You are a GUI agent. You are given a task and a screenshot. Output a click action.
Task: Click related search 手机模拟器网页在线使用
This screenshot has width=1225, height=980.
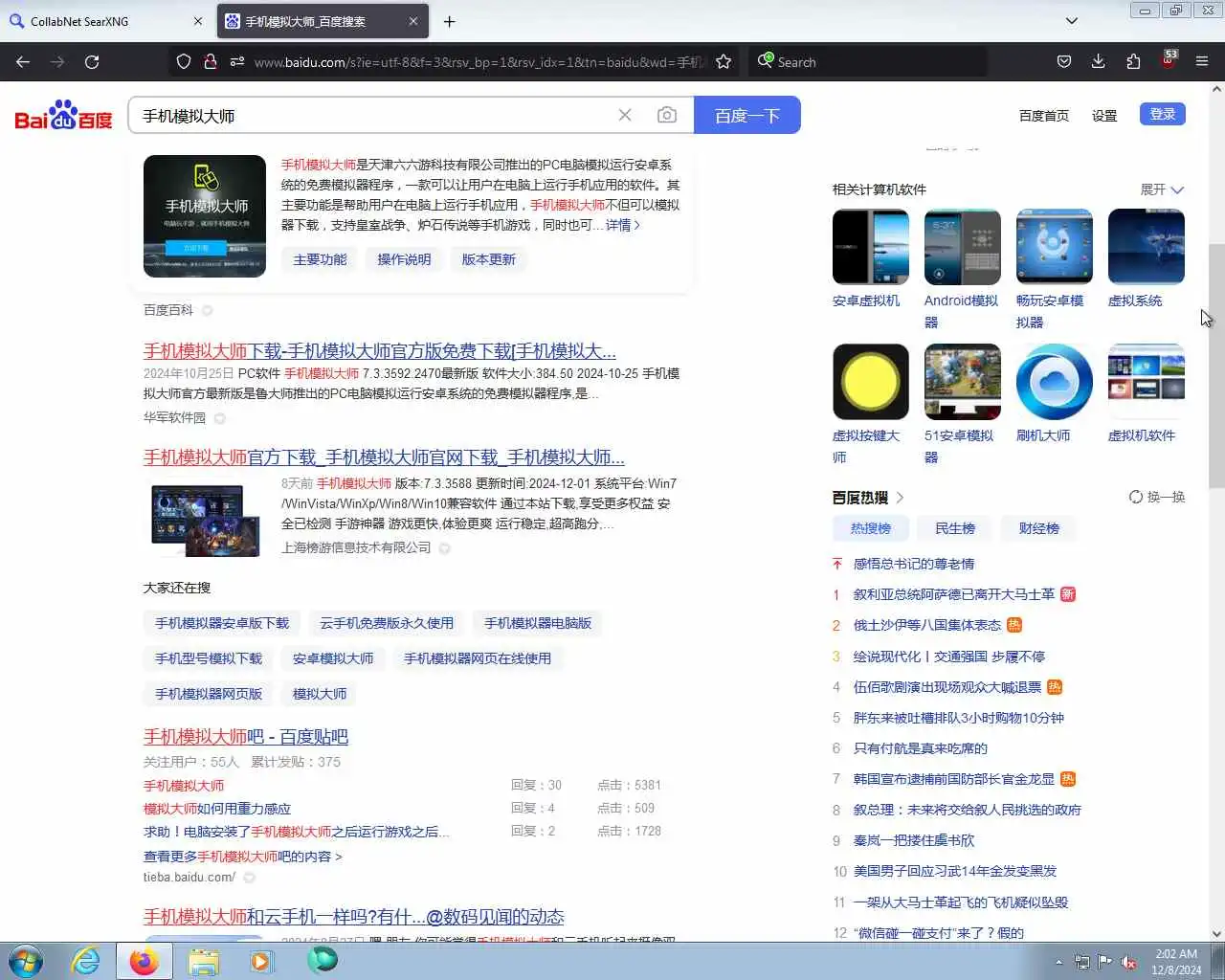click(x=478, y=658)
